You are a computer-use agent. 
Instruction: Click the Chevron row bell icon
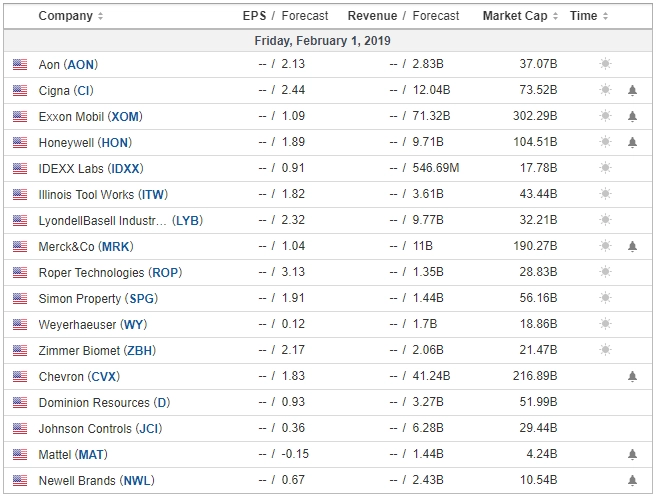pos(632,376)
